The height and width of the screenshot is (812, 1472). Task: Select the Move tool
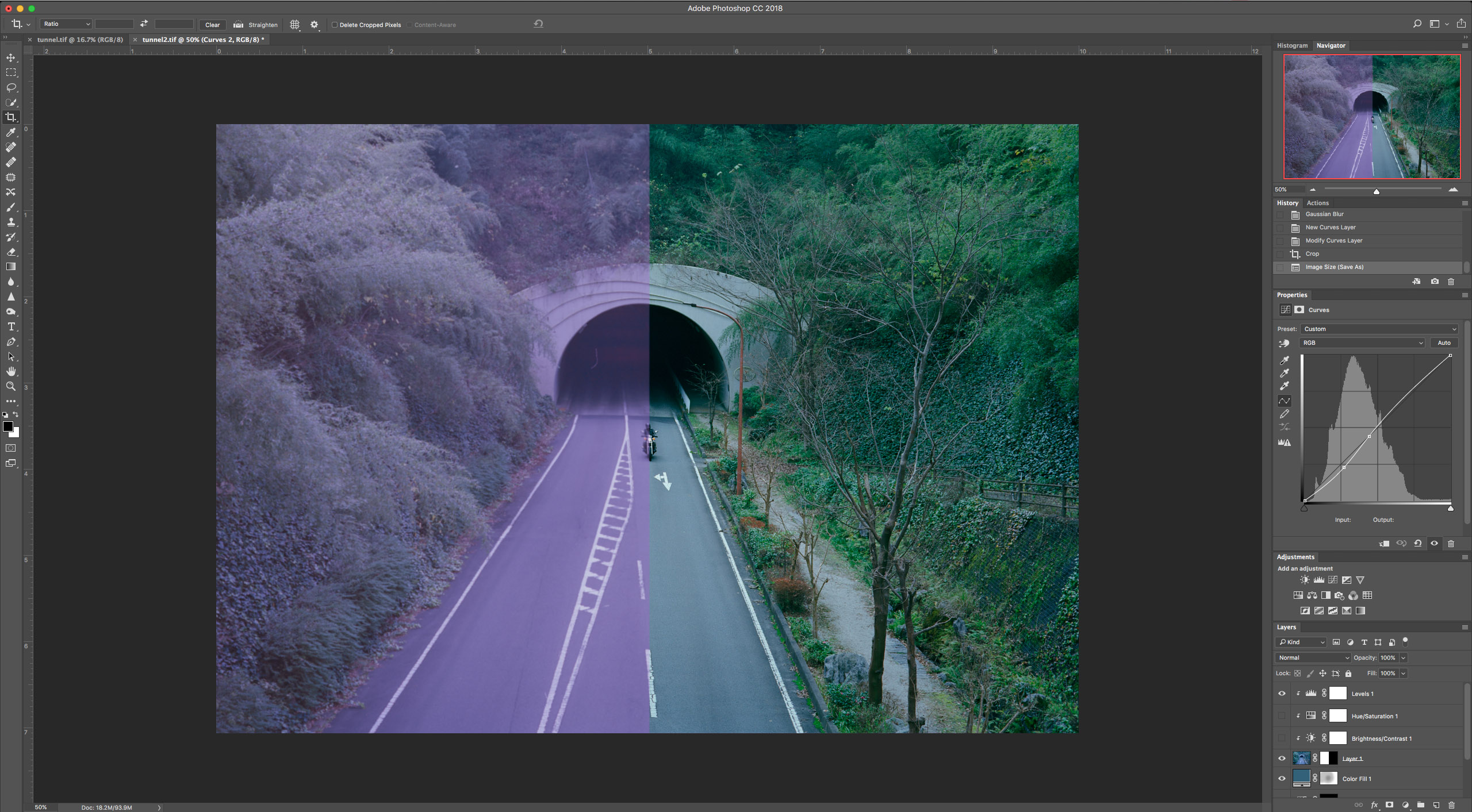[11, 57]
